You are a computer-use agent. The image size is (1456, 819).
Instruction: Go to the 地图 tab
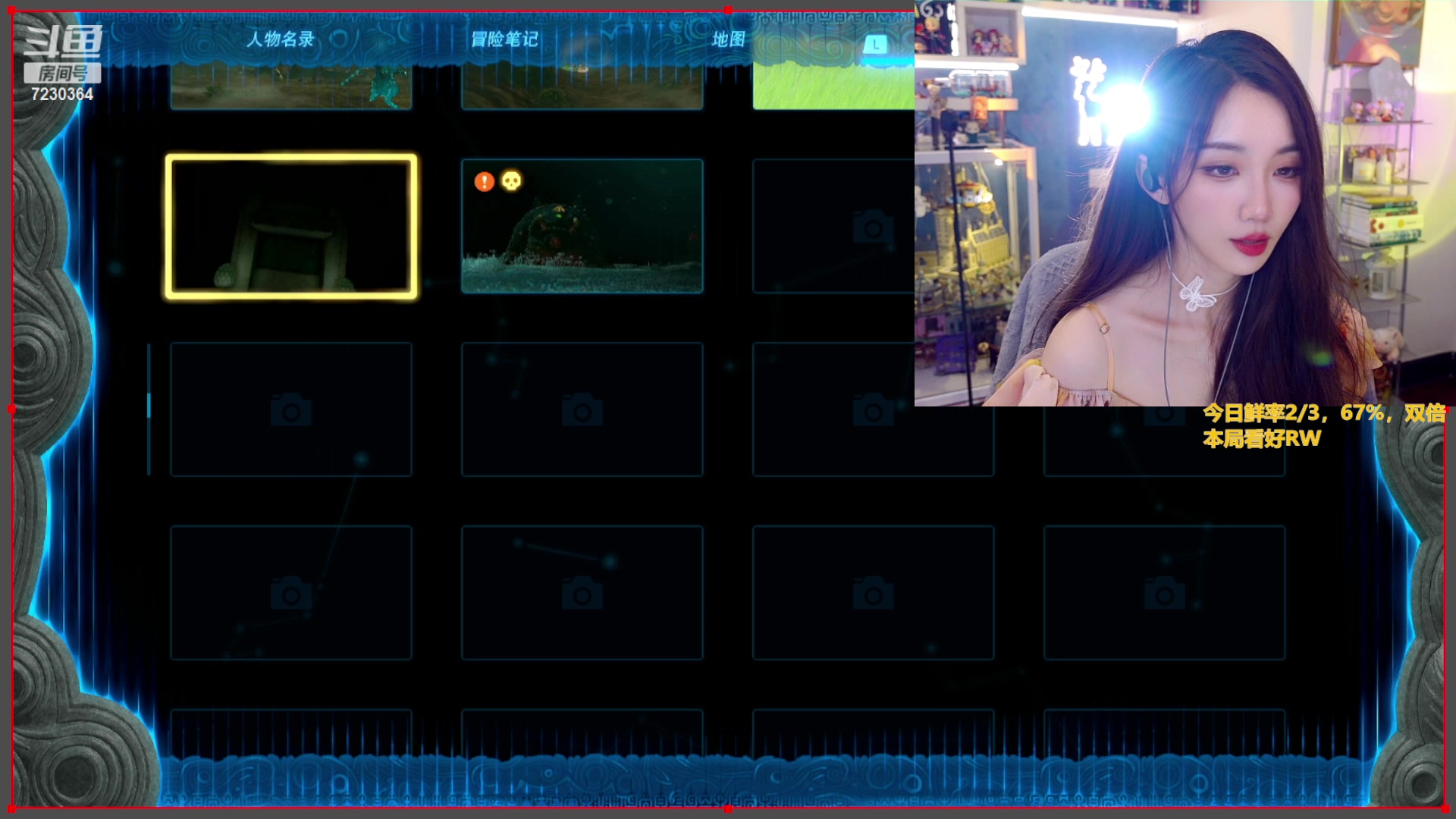(728, 39)
